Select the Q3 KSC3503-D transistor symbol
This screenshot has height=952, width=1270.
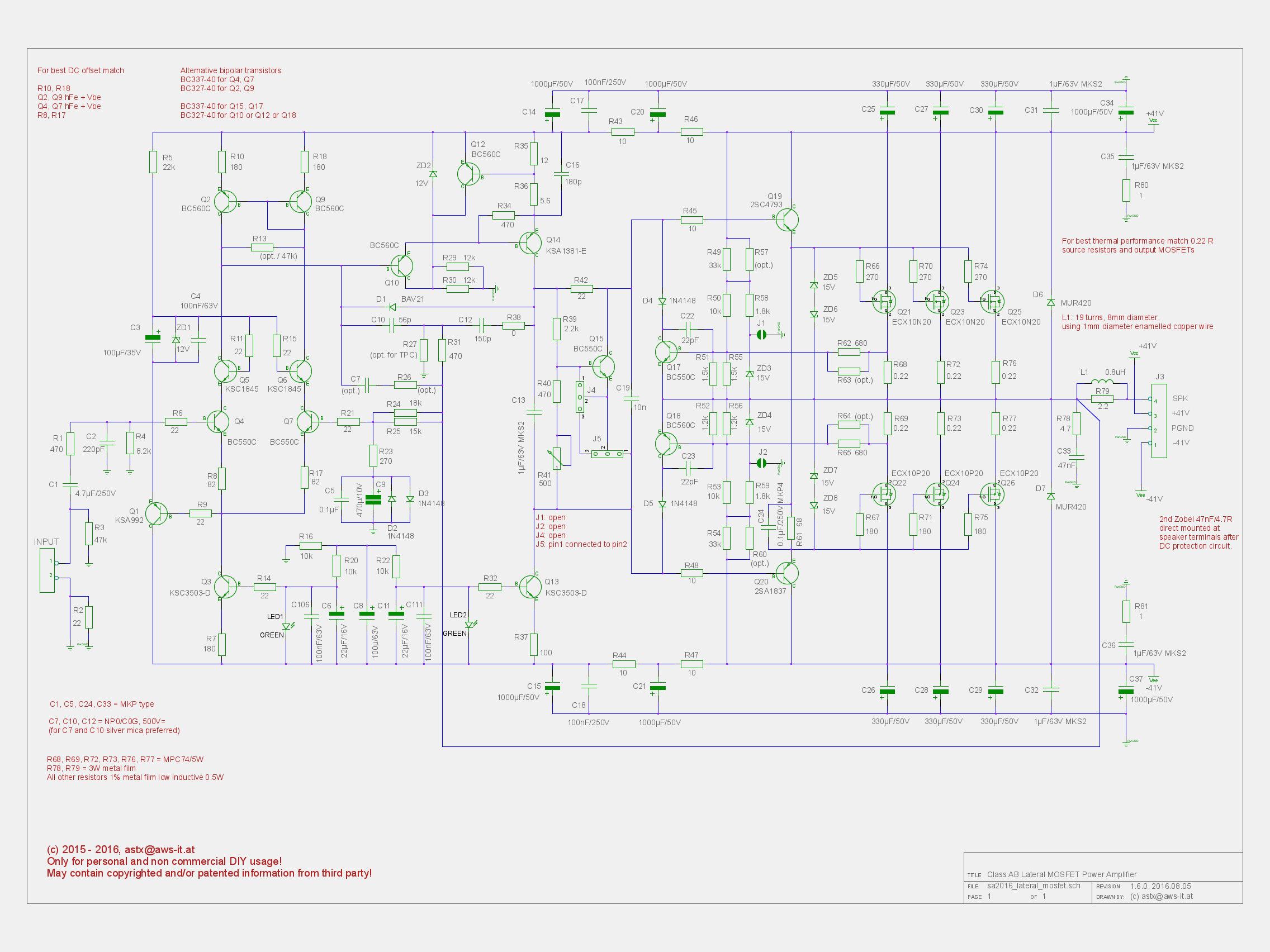point(225,587)
